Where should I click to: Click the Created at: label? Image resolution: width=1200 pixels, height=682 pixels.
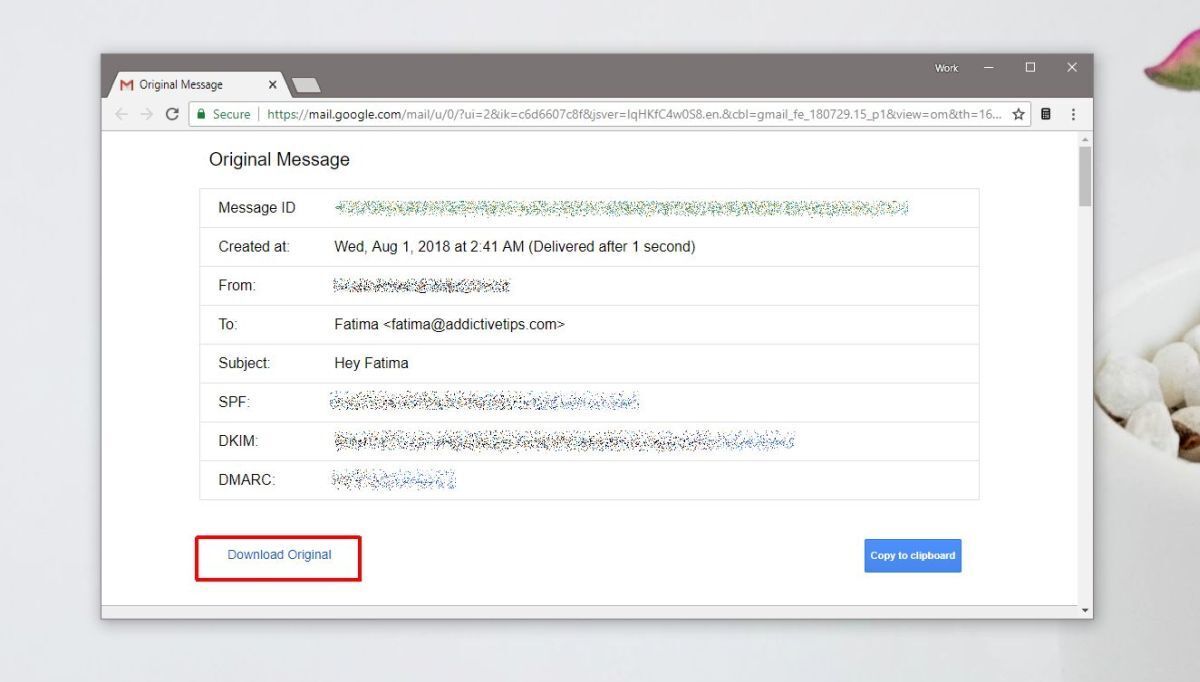(x=254, y=246)
